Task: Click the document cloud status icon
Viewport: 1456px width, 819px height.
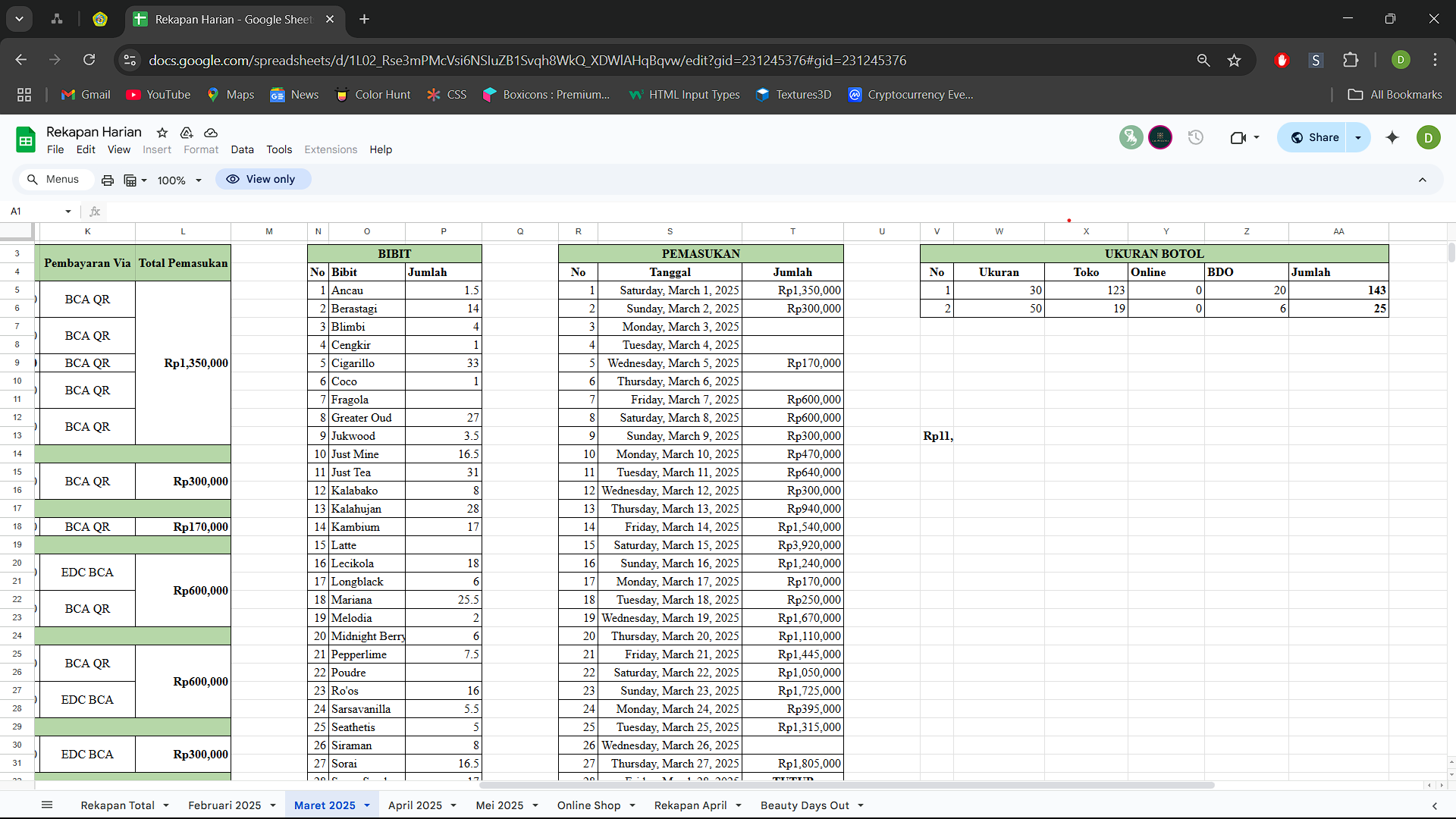Action: 211,133
